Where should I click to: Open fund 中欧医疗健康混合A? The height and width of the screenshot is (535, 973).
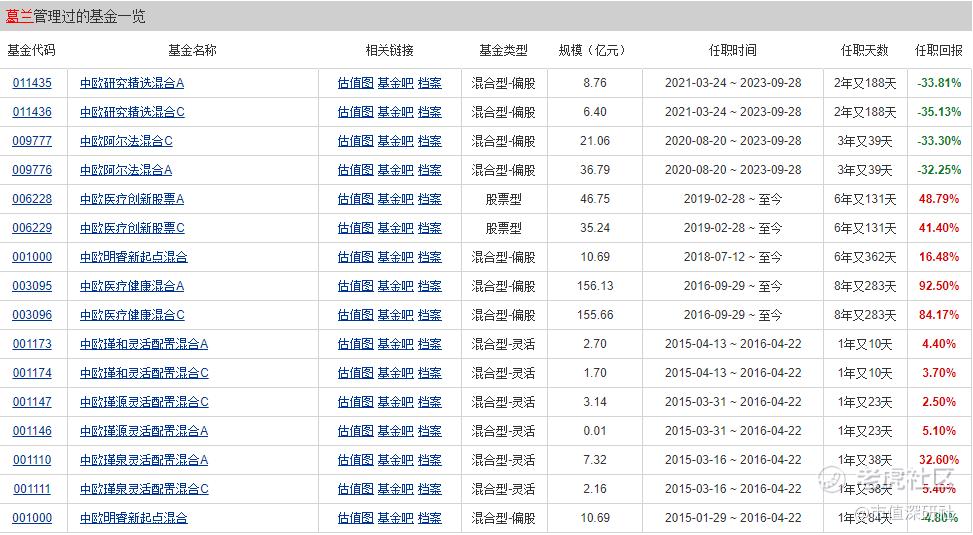pyautogui.click(x=132, y=286)
